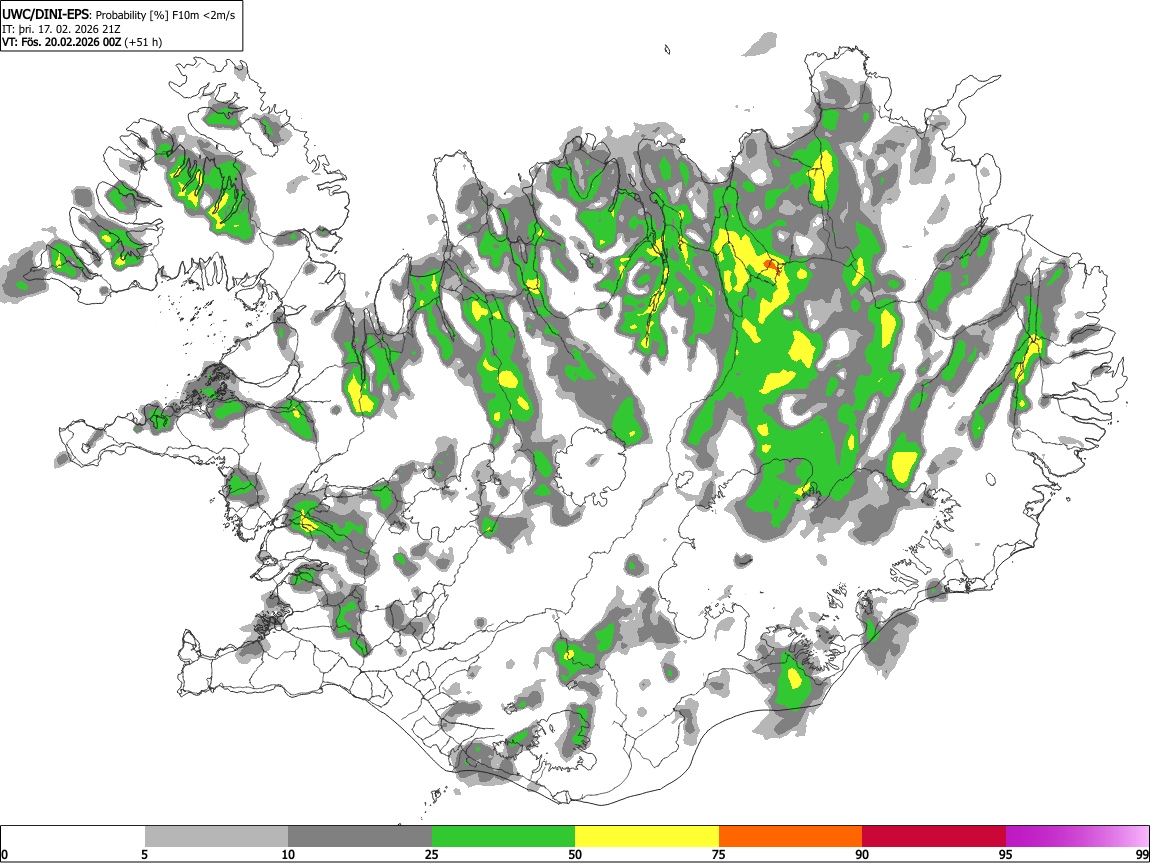Click the valid time 'VT: Fös. 20.02.2026 00Z'

click(62, 42)
